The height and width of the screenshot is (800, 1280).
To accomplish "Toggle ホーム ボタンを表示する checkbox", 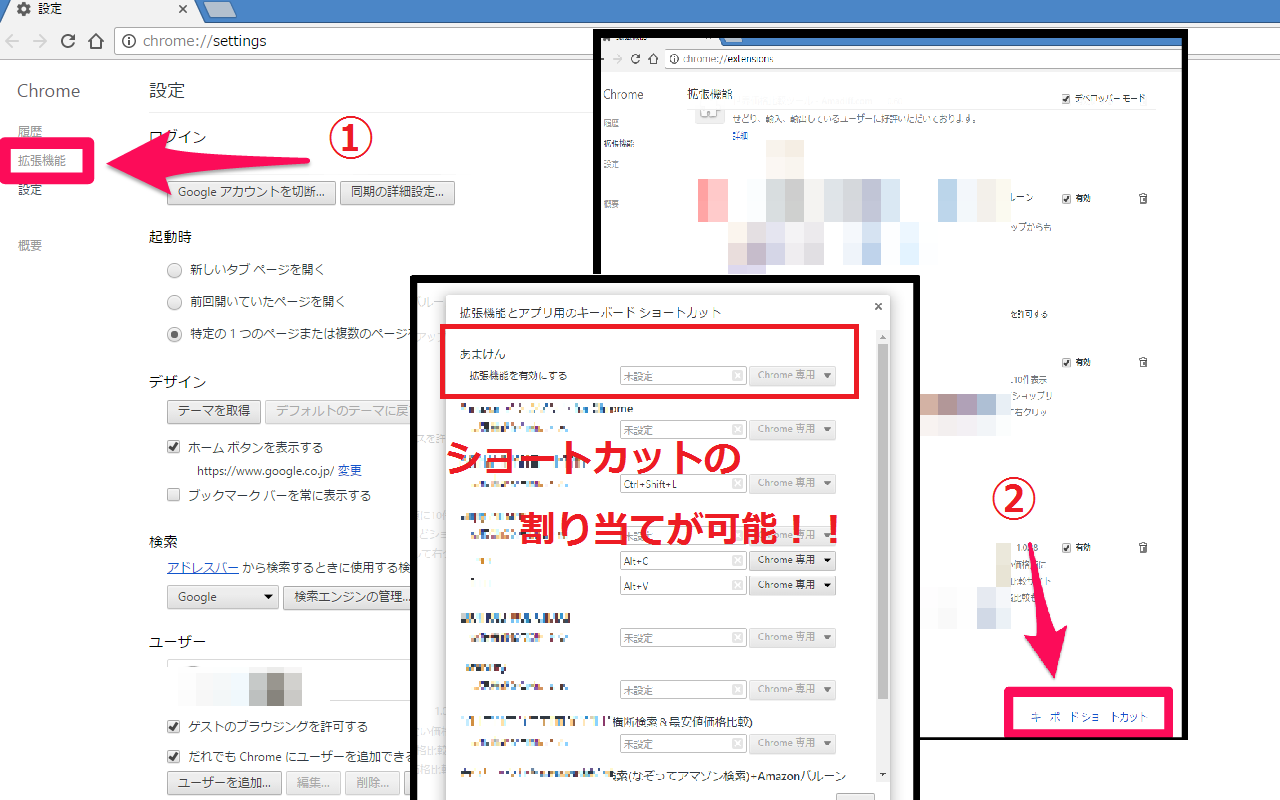I will (174, 447).
